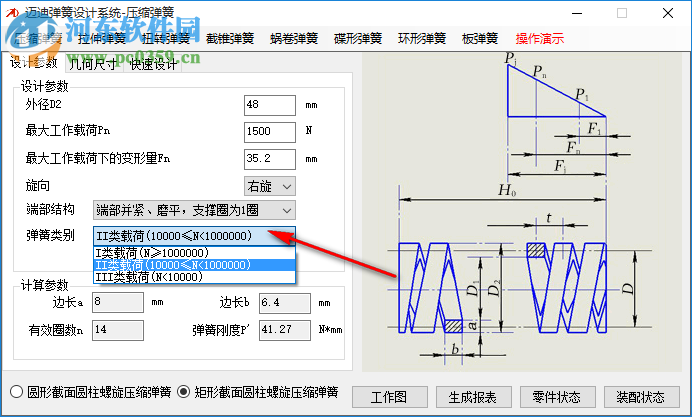Screen dimensions: 692x417
Task: Open the 板弹簧 menu
Action: coord(480,38)
